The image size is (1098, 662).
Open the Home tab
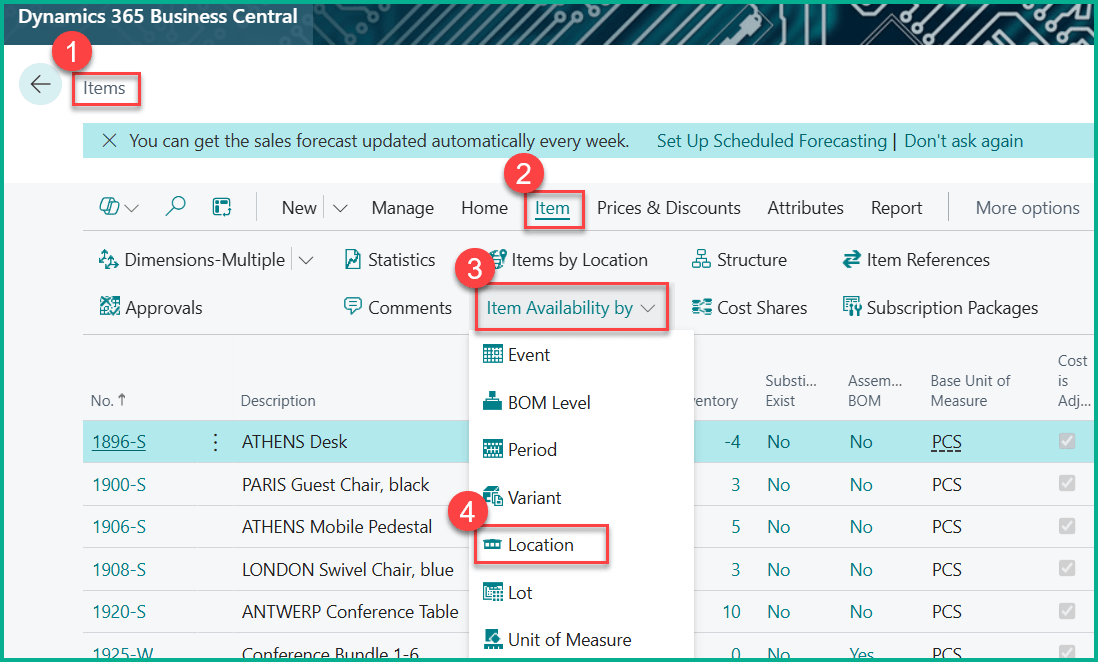coord(485,208)
